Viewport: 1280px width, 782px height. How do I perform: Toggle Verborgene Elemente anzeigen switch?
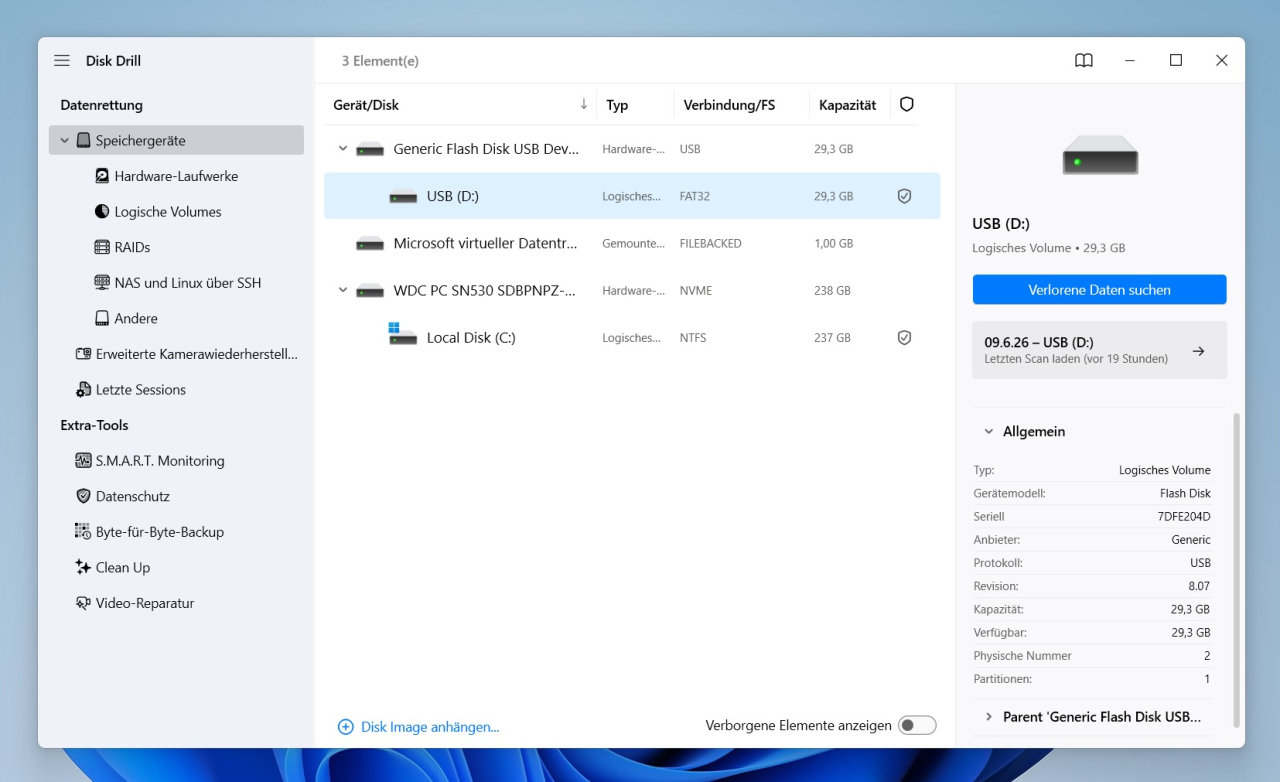tap(917, 726)
